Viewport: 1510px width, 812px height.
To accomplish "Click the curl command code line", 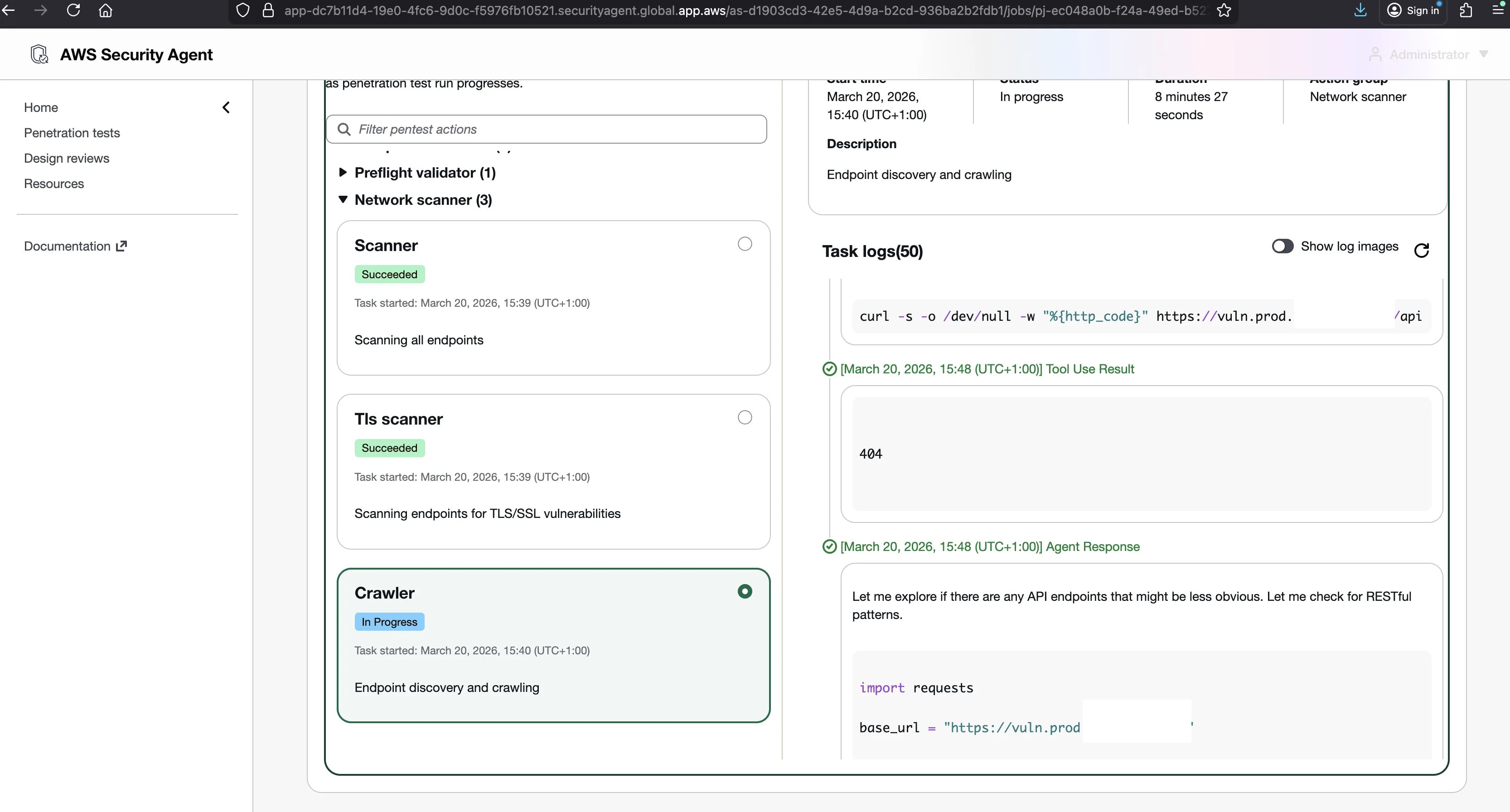I will pyautogui.click(x=1140, y=317).
